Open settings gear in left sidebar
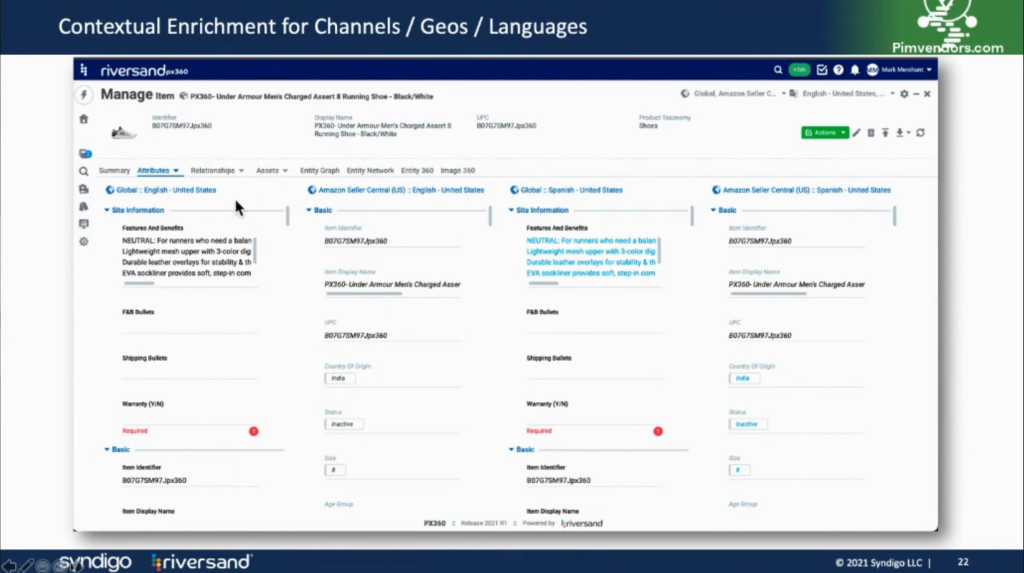This screenshot has height=573, width=1024. pyautogui.click(x=84, y=242)
